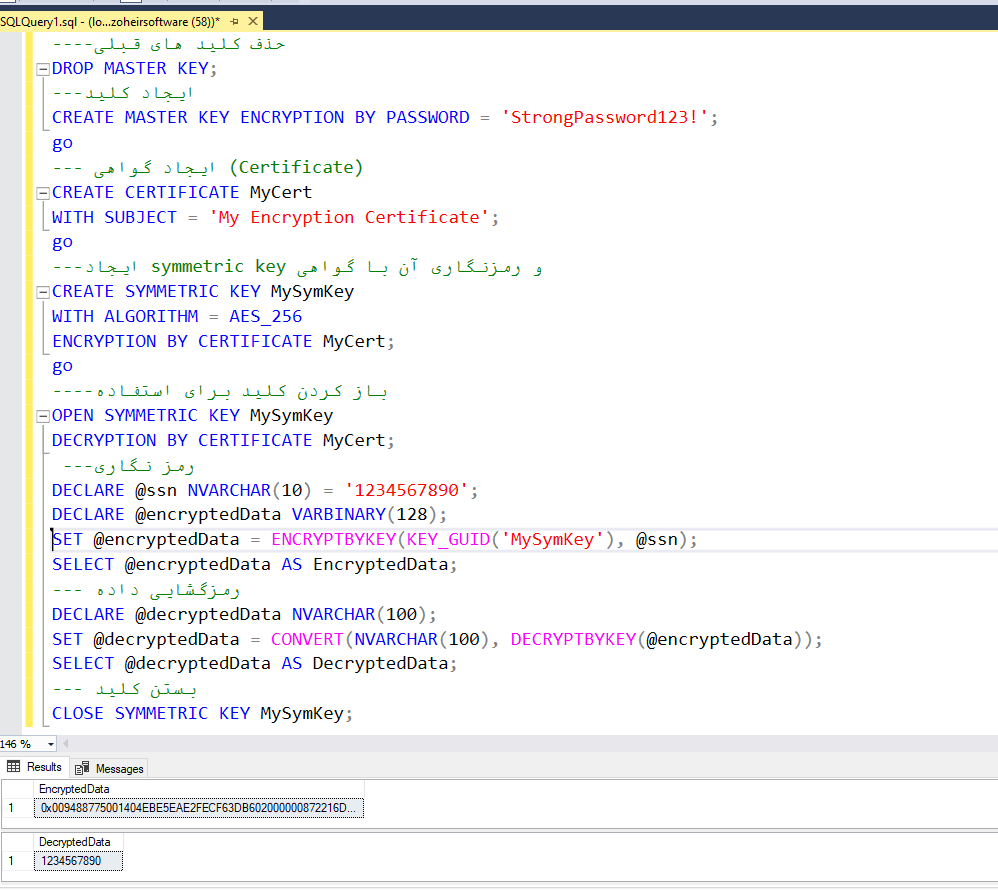This screenshot has width=998, height=890.
Task: Click on AES_256 algorithm text
Action: [265, 317]
